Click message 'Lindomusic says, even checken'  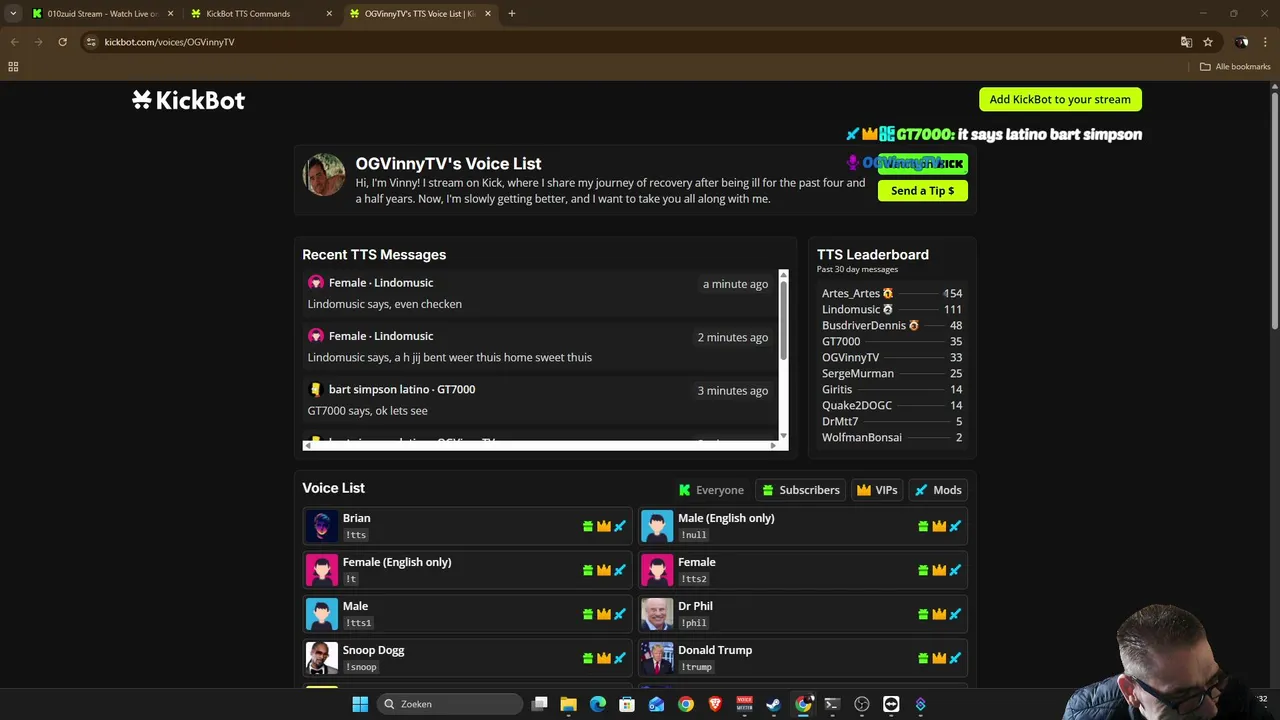pos(385,304)
